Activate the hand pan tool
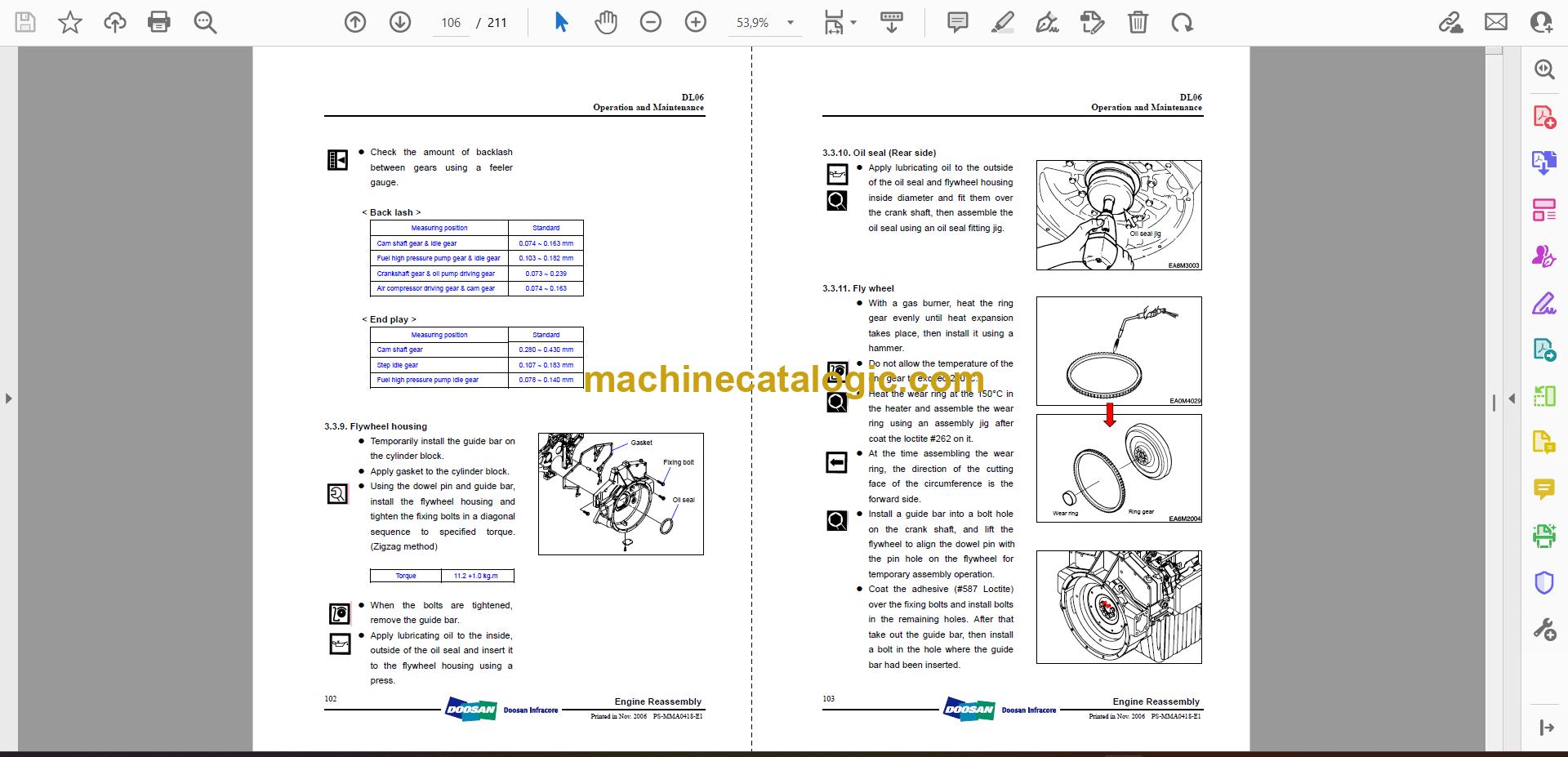This screenshot has height=757, width=1568. pos(606,22)
